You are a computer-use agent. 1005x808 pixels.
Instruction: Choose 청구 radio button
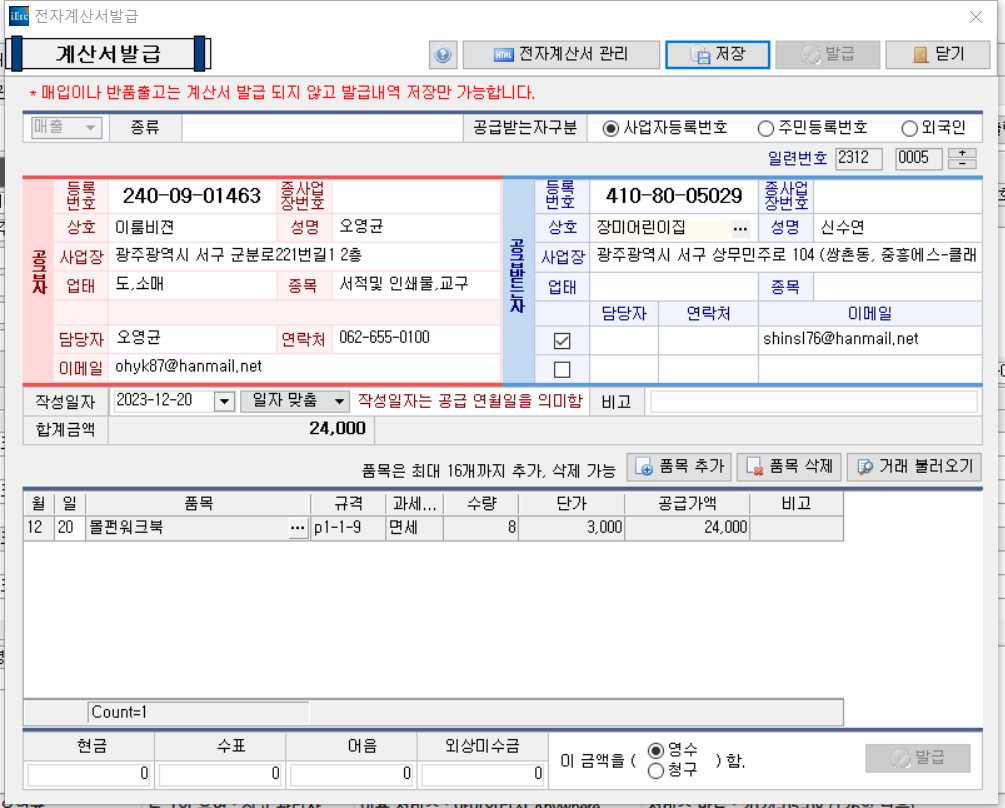click(x=656, y=771)
